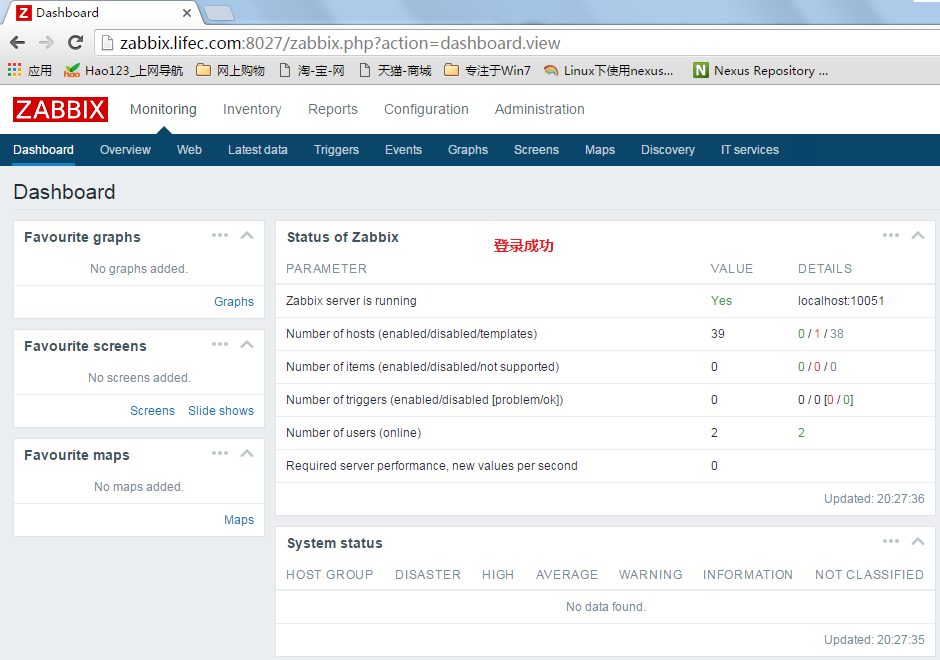Collapse the Favourite screens widget

tap(247, 345)
